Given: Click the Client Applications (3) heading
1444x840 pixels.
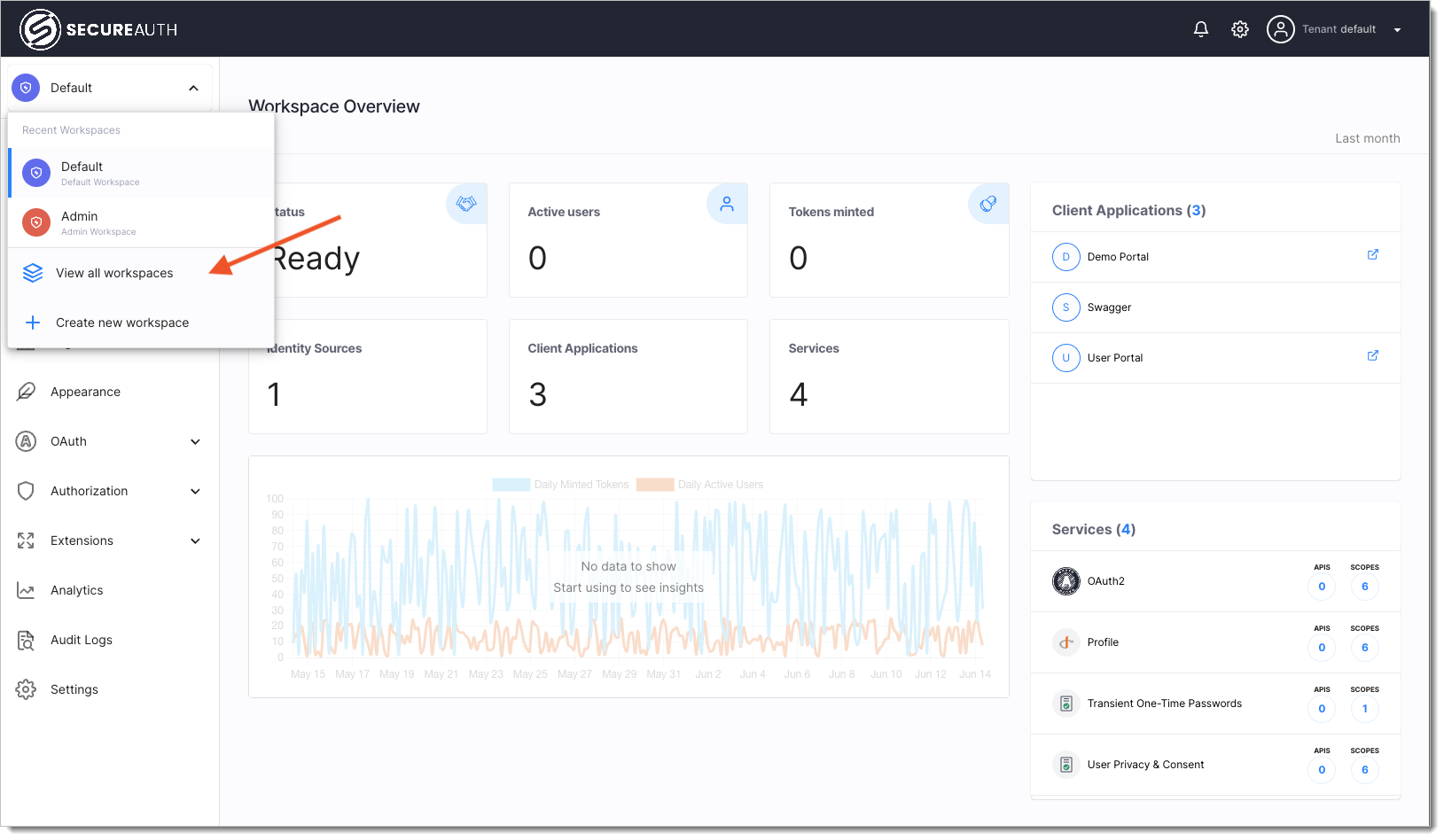Looking at the screenshot, I should pos(1128,210).
